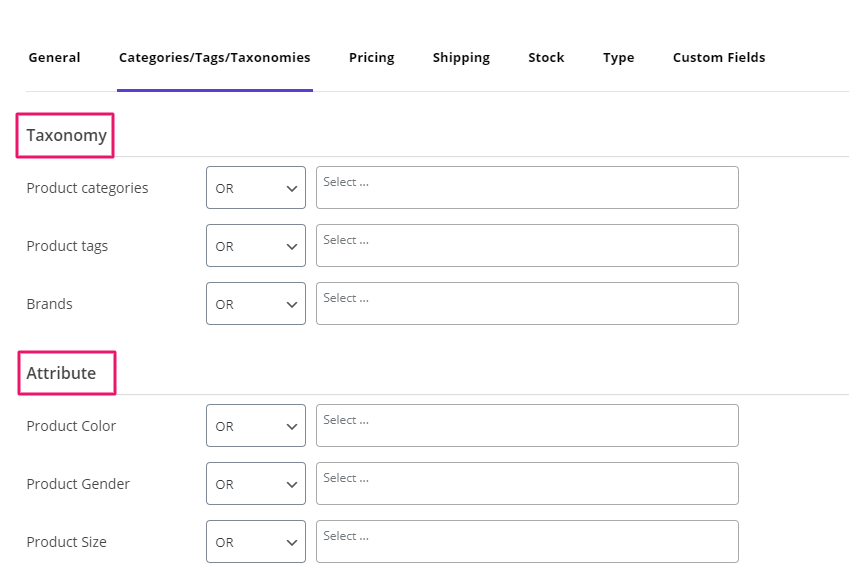The width and height of the screenshot is (849, 573).
Task: Click the Taxonomy section heading
Action: [66, 135]
